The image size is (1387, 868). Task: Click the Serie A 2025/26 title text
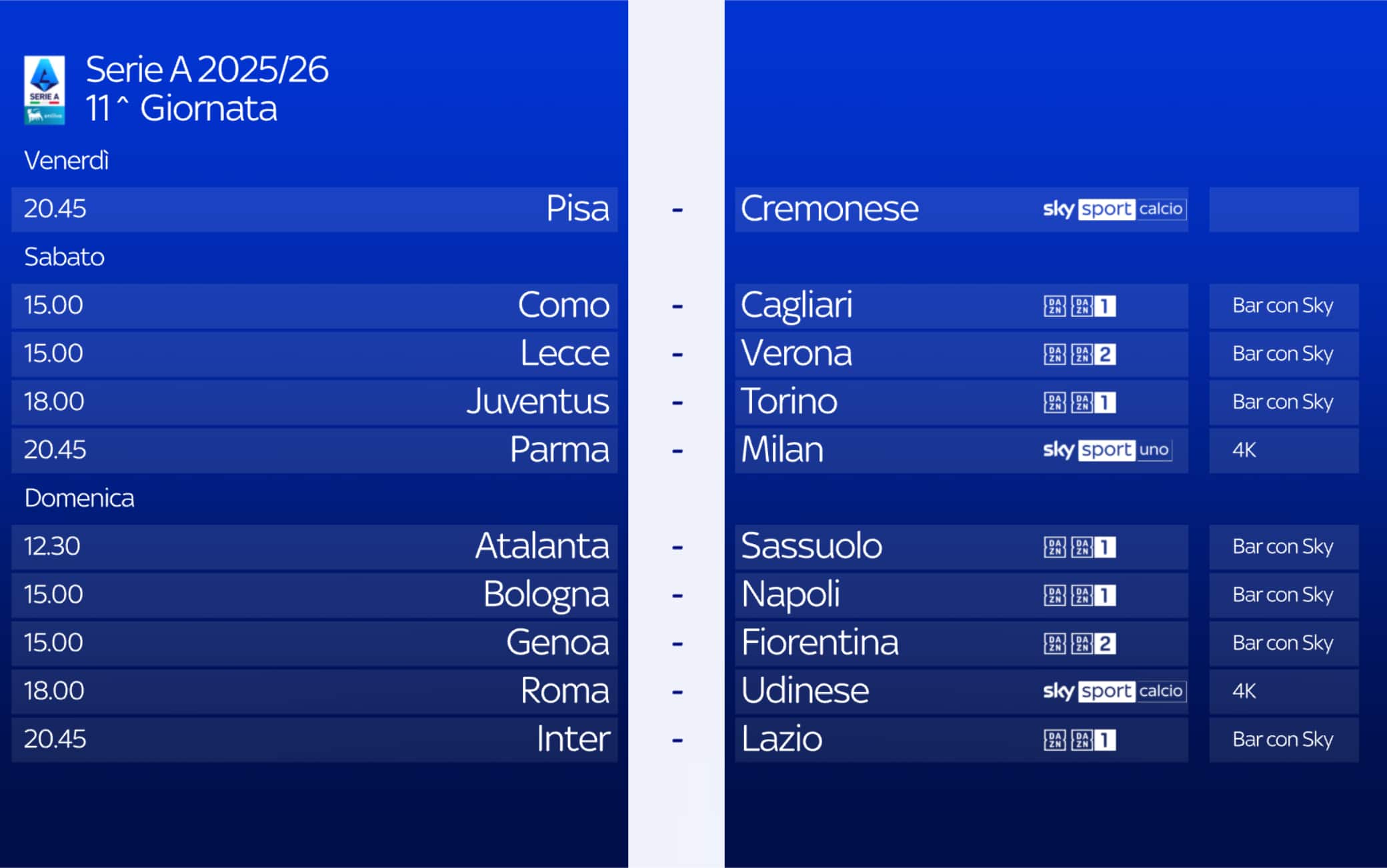point(207,69)
